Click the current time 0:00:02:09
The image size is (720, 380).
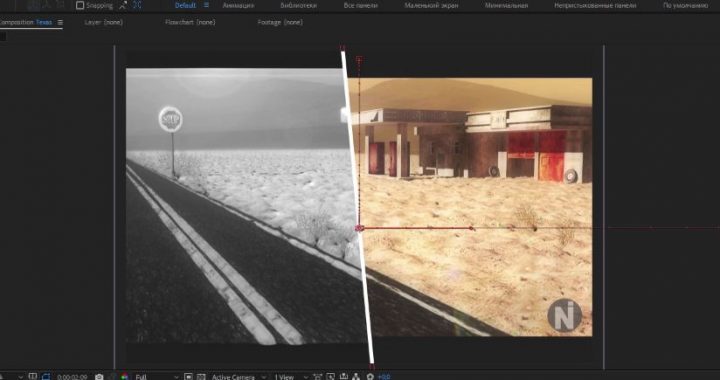click(x=72, y=377)
